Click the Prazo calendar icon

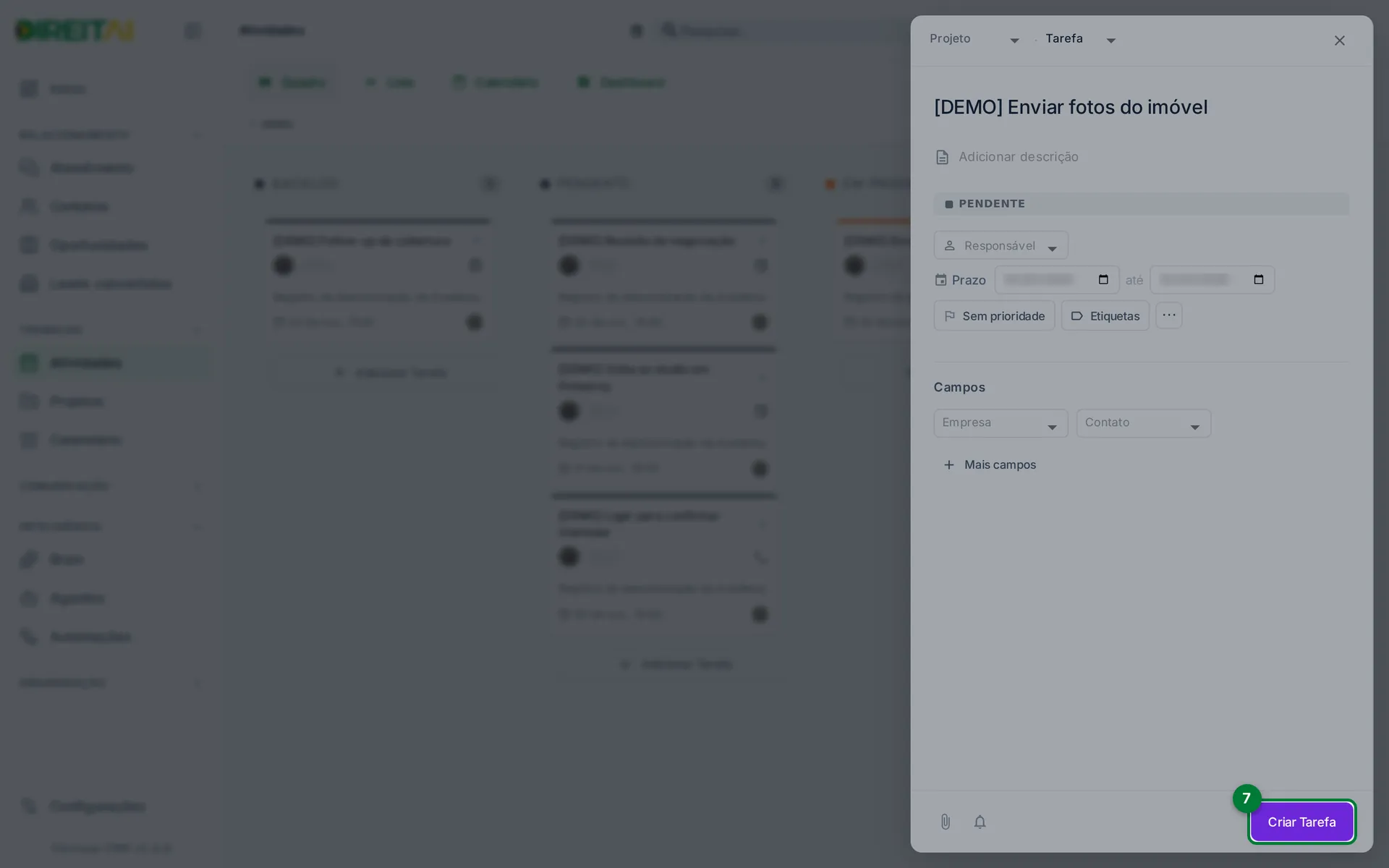[940, 280]
